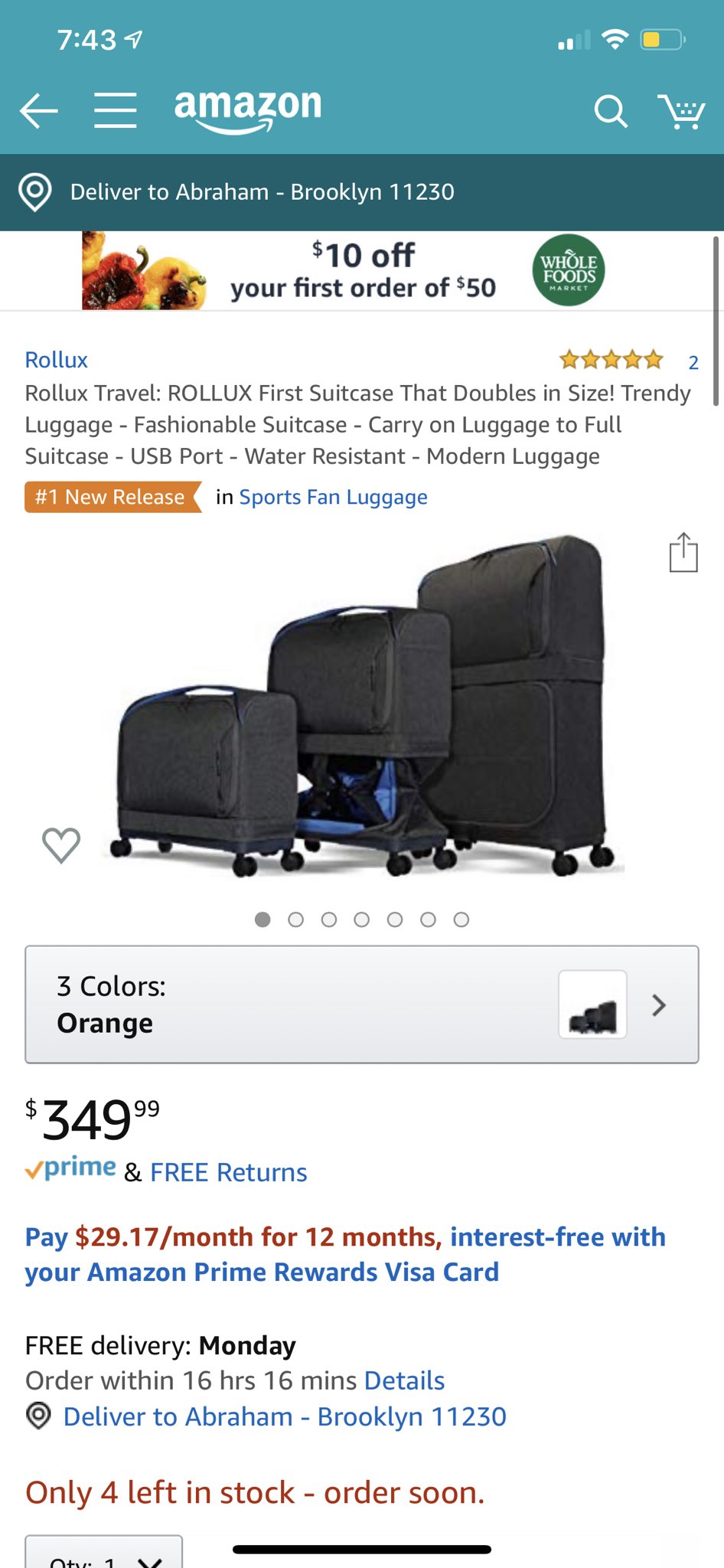Add to wish list with heart icon
Screen dimensions: 724x1568
[61, 845]
